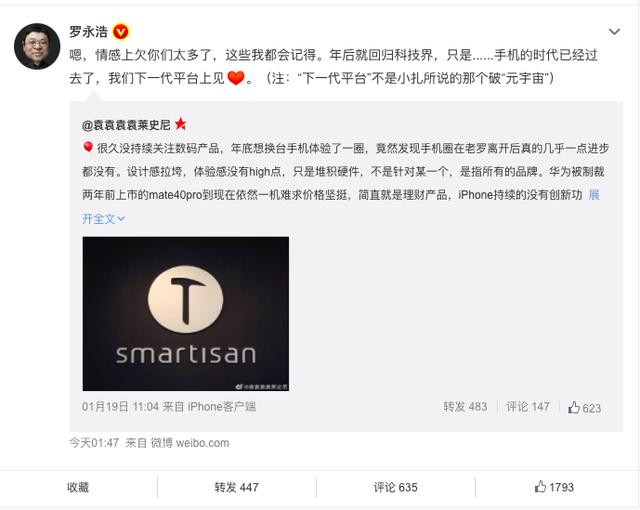Bookmark the post with 收藏
The width and height of the screenshot is (640, 510).
(78, 487)
